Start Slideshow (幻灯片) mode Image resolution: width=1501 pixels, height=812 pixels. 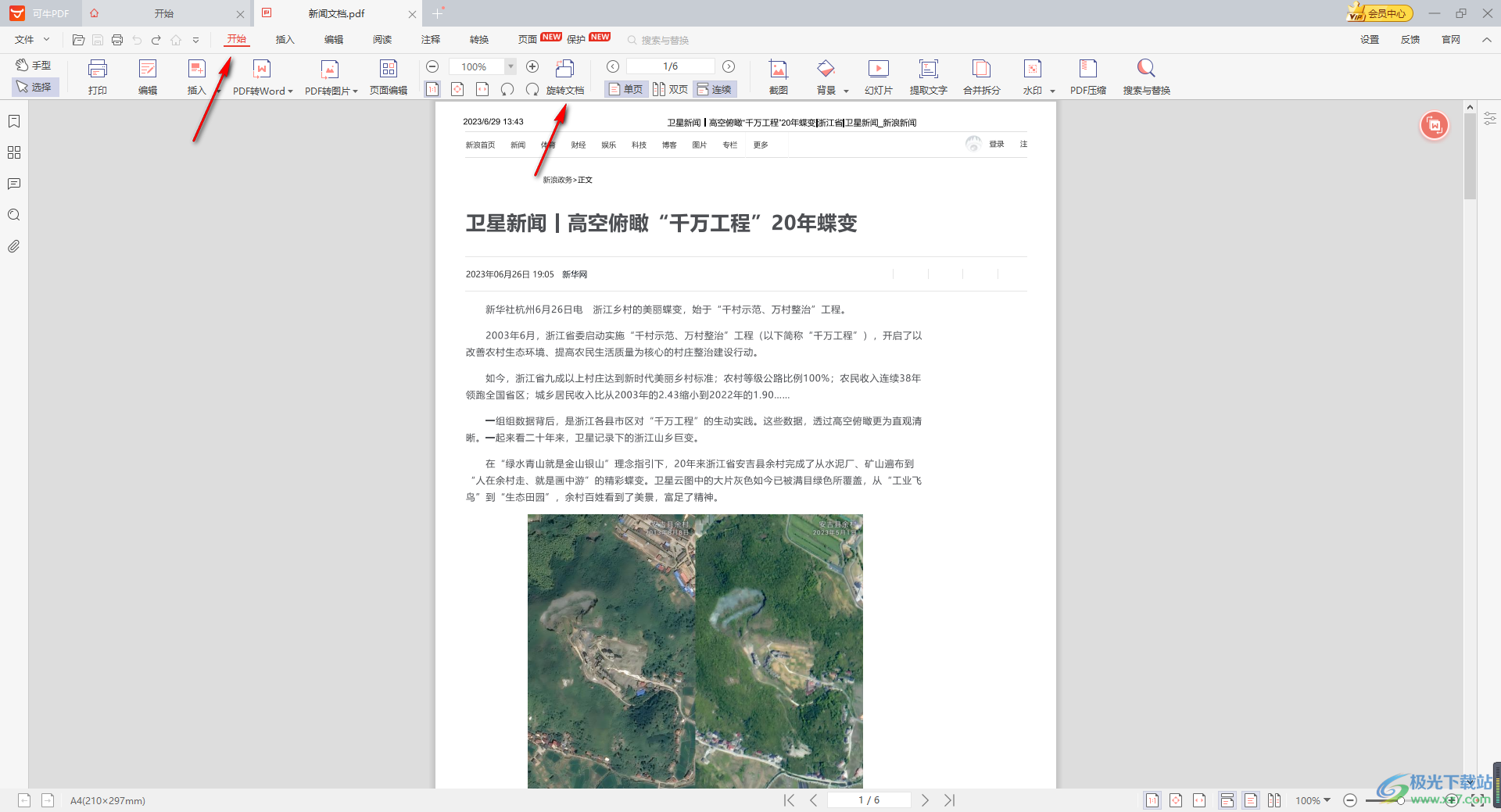click(x=879, y=77)
